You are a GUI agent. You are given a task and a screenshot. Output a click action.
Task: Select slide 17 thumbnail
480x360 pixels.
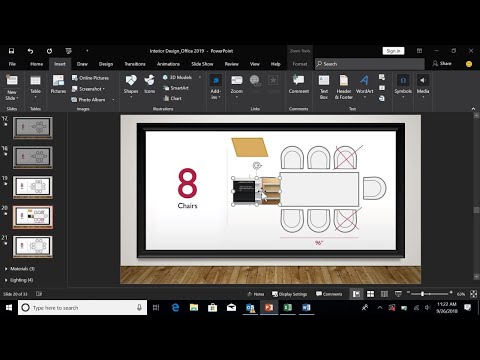coord(33,127)
